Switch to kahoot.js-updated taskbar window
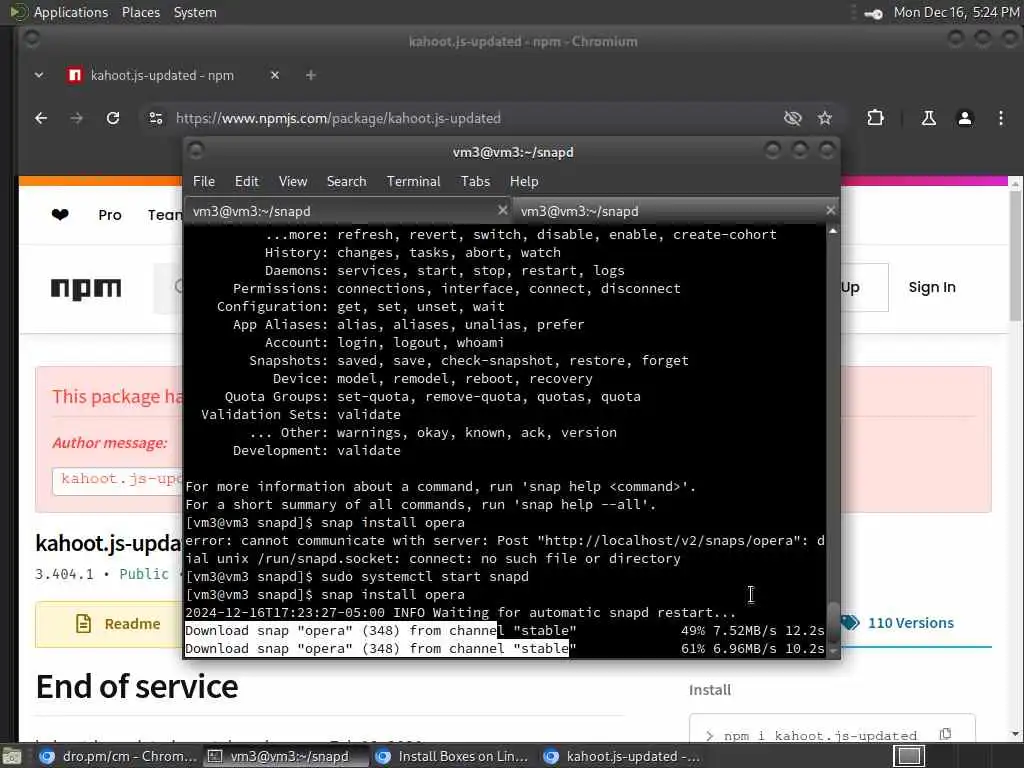 620,756
